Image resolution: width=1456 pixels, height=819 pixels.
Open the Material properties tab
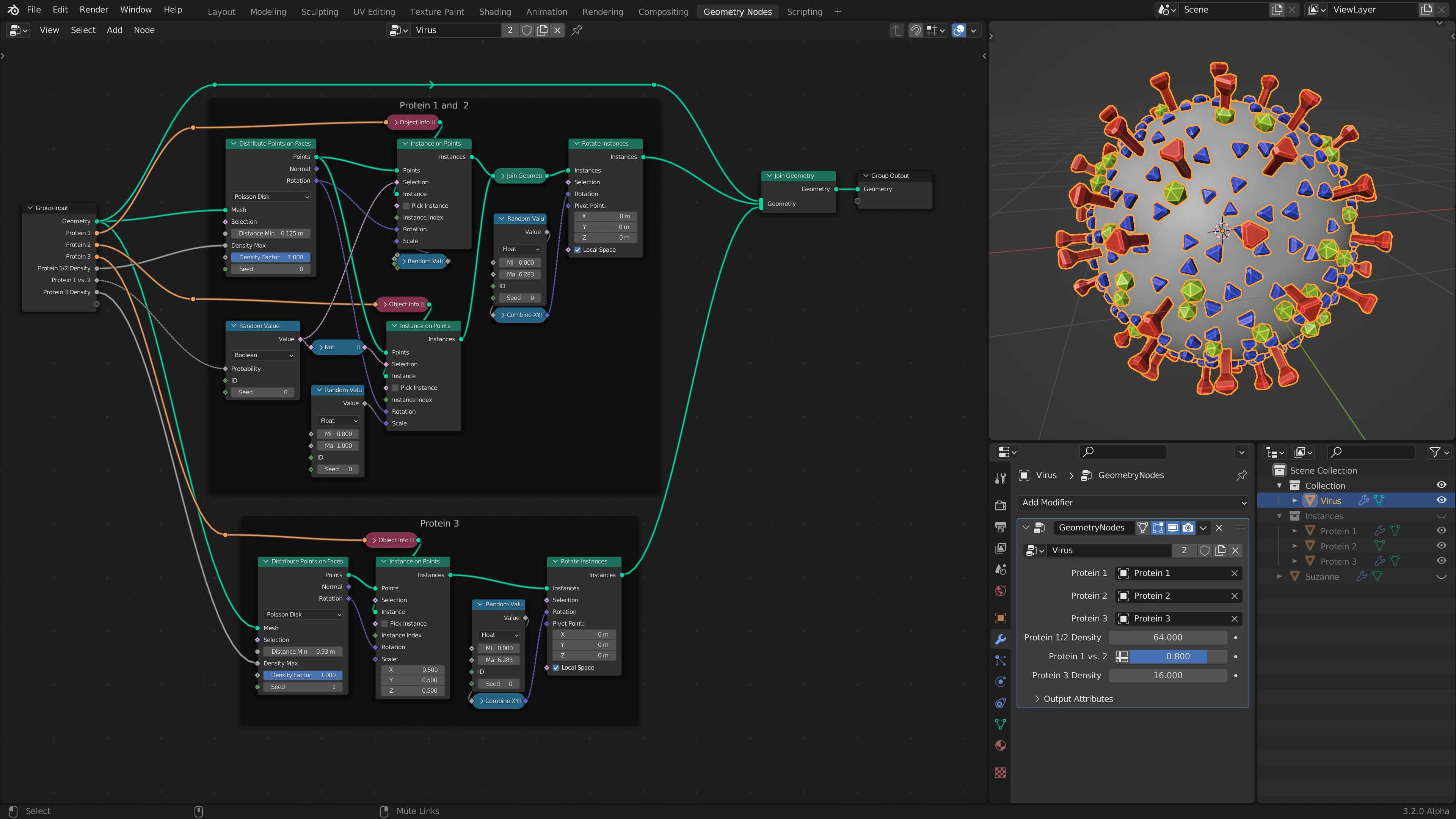[1001, 745]
